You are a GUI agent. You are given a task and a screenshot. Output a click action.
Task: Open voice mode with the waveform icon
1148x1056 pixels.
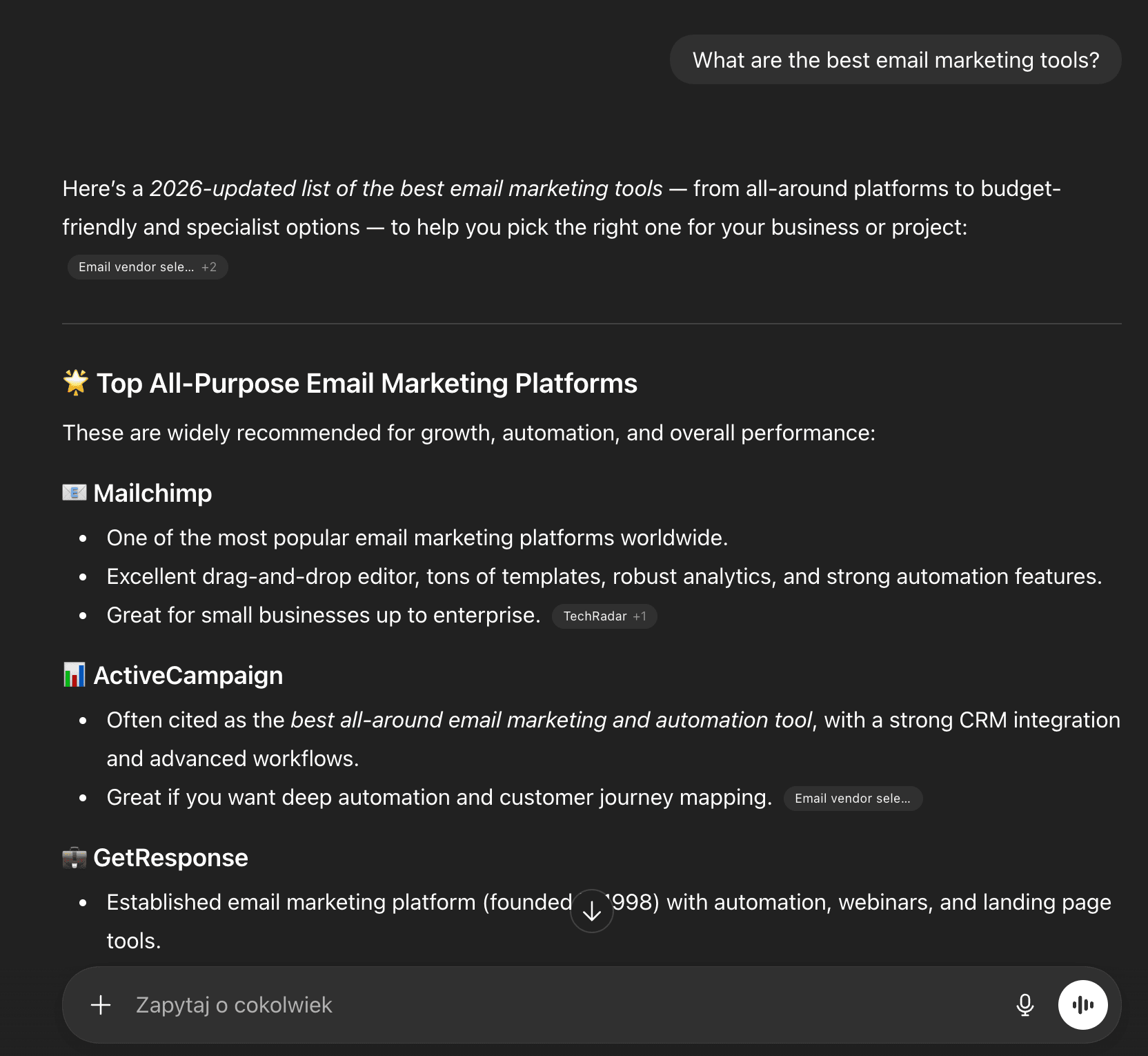1083,1005
